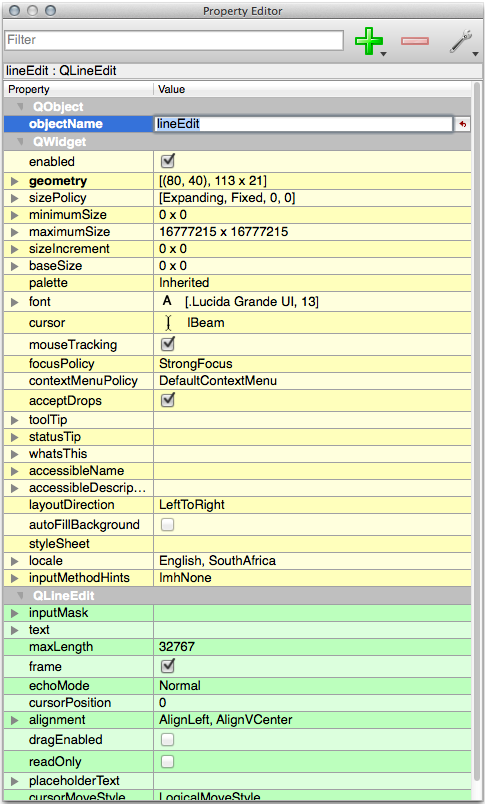Expand the geometry property
Viewport: 485px width, 804px height.
click(15, 181)
